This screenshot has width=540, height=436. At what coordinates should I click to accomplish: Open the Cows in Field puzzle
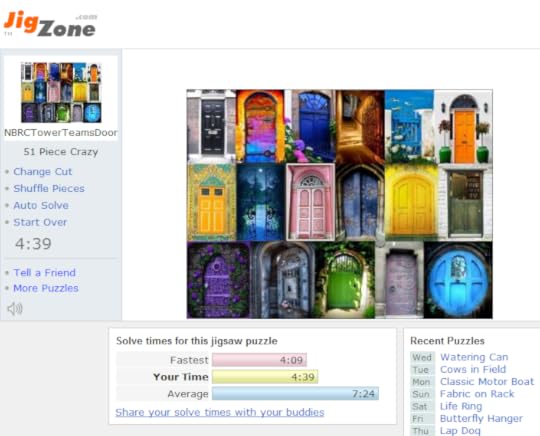tap(473, 369)
